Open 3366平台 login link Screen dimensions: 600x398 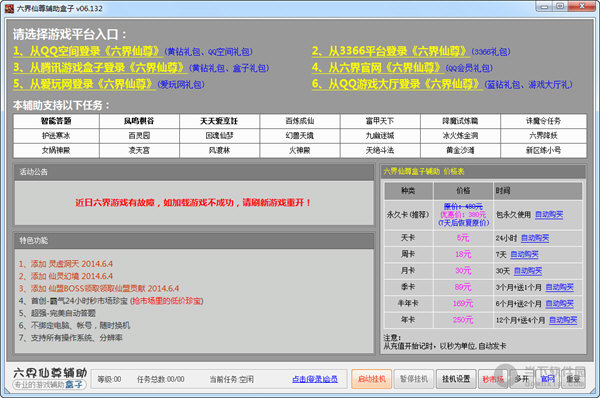click(391, 51)
